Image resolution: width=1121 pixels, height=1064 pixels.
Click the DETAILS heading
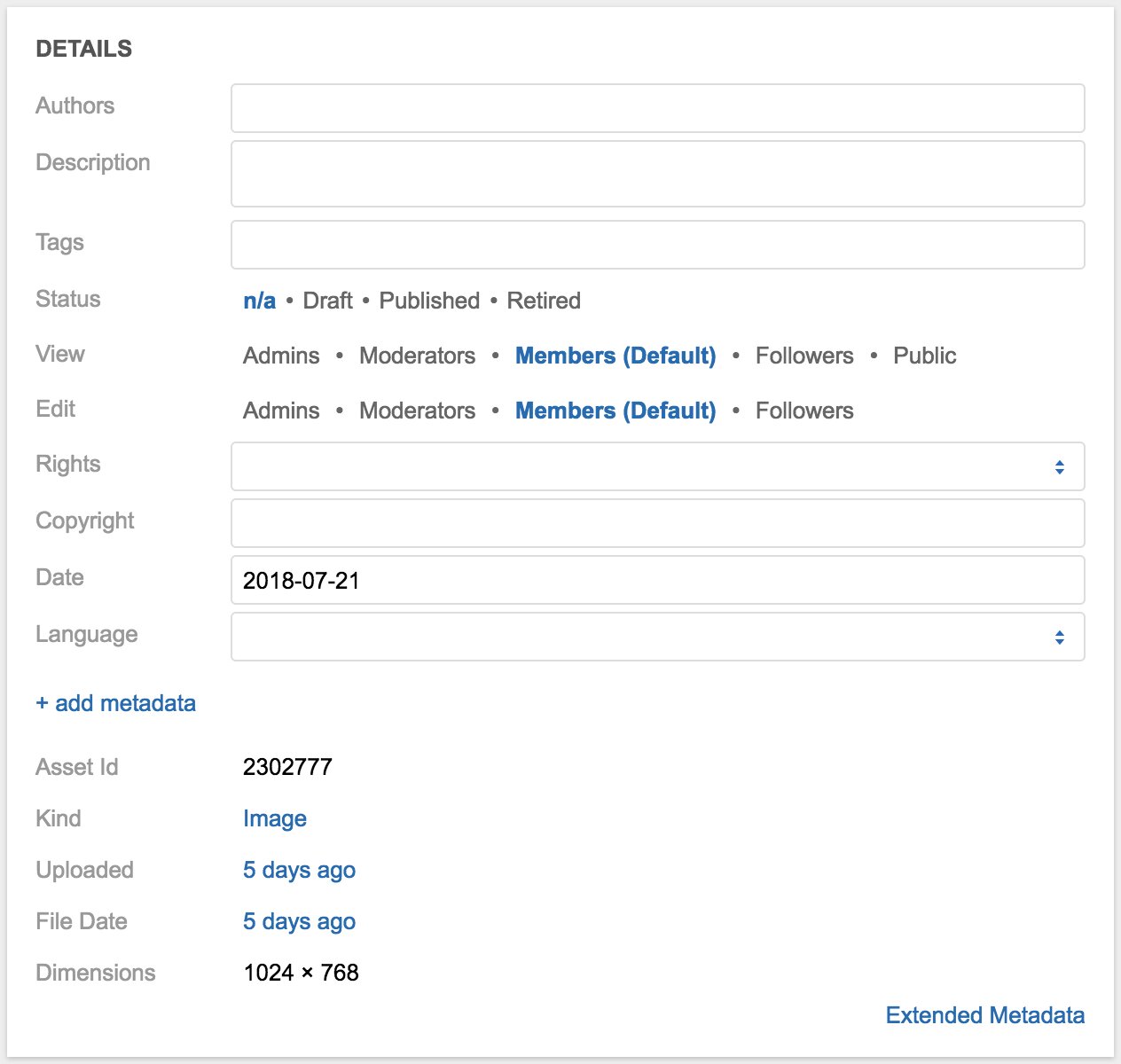[83, 49]
